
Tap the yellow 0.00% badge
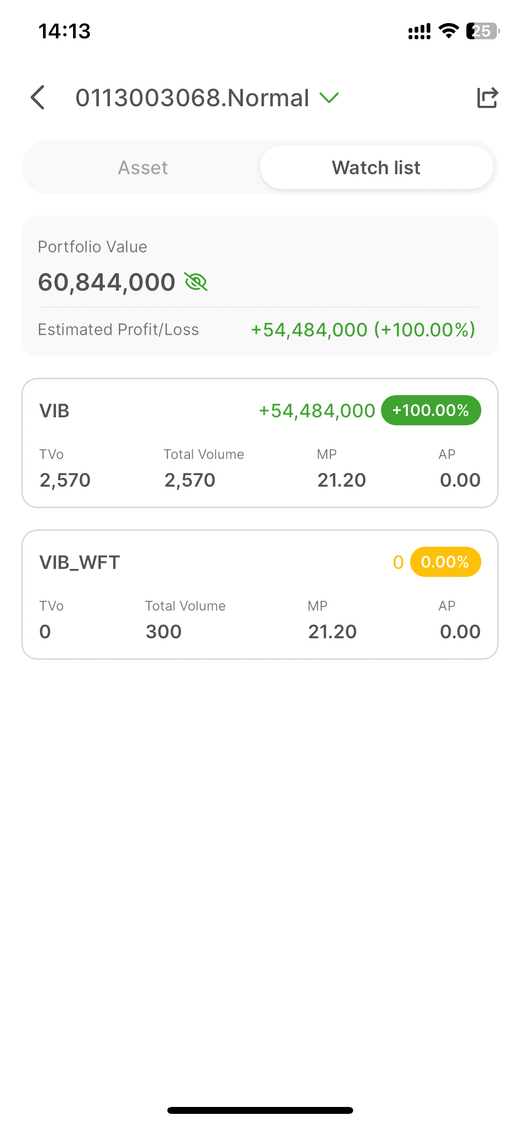coord(445,562)
